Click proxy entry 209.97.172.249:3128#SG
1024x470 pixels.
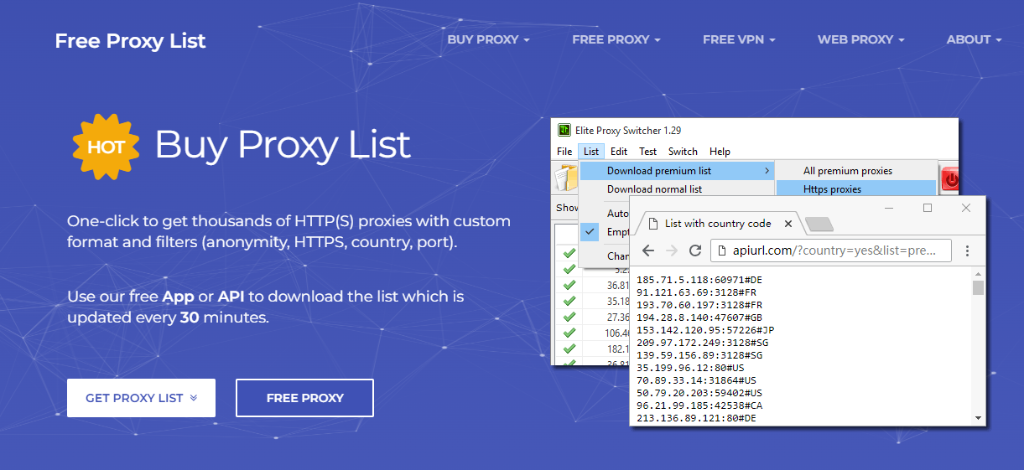tap(702, 343)
